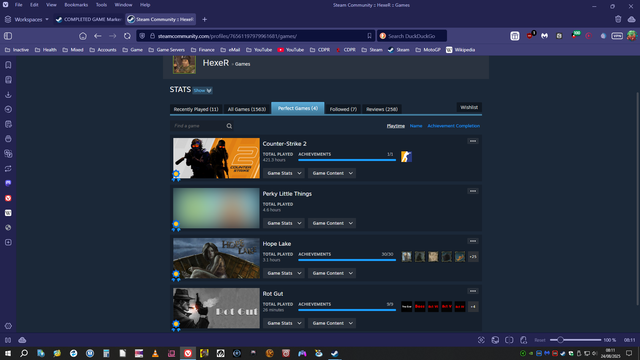Open the Vivaldi menu logo icon
The width and height of the screenshot is (640, 360).
(6, 5)
